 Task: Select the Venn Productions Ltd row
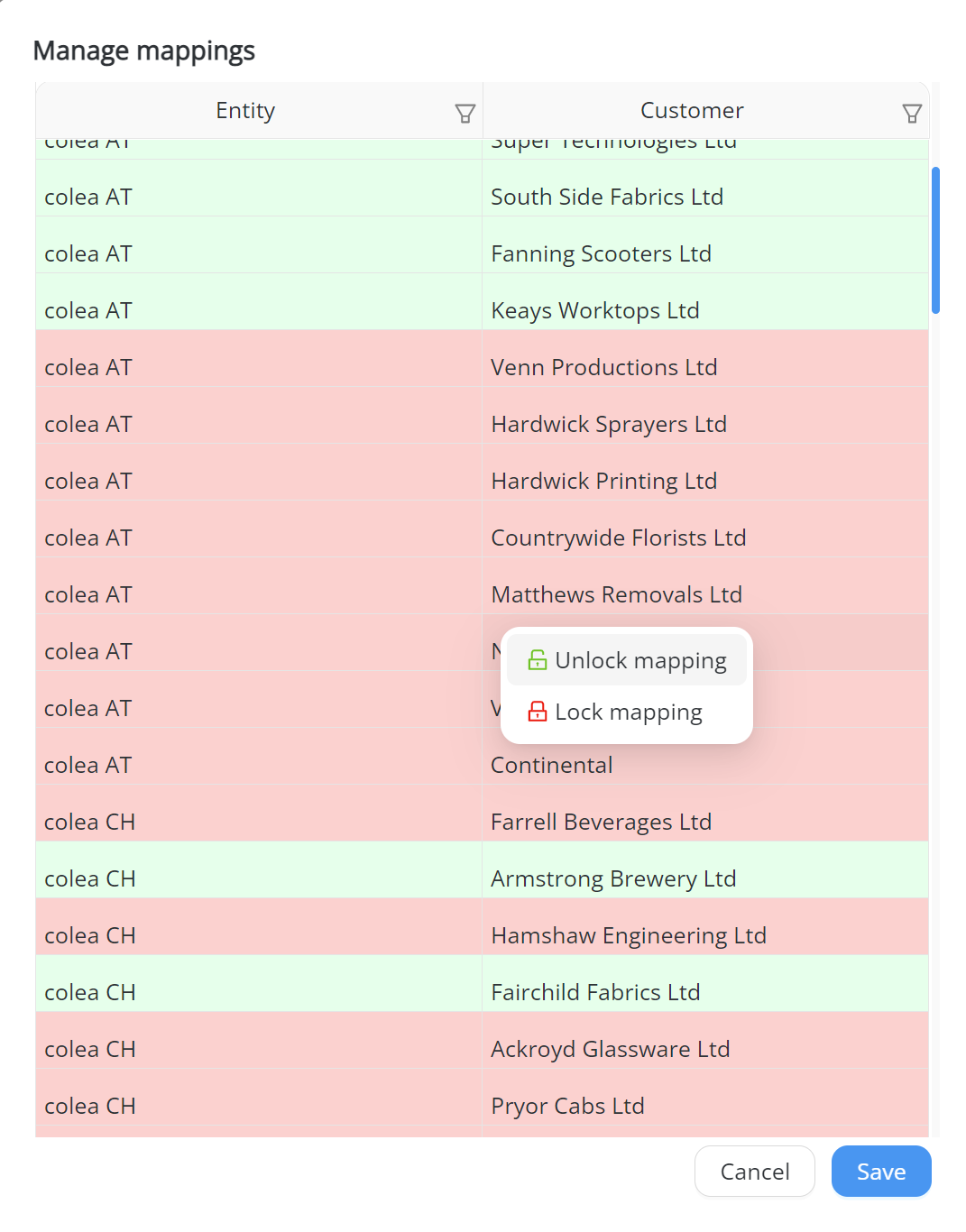(x=603, y=367)
